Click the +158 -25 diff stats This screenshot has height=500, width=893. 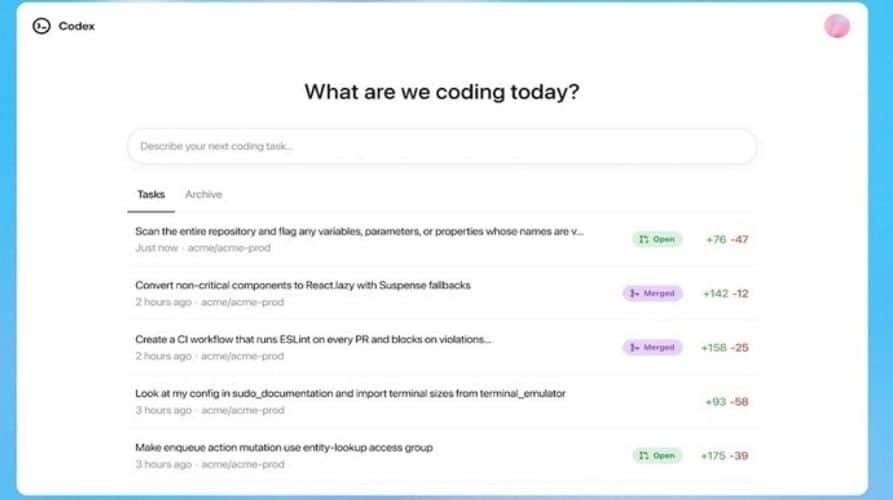(726, 348)
